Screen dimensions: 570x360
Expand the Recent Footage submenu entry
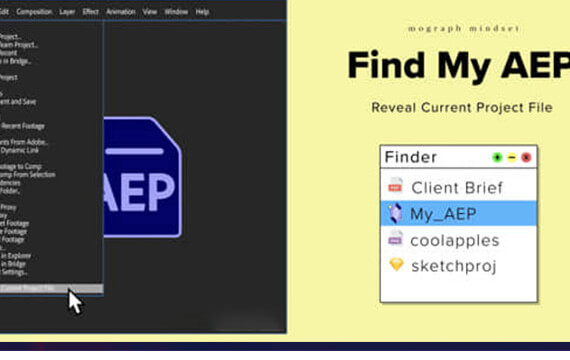[x=23, y=126]
